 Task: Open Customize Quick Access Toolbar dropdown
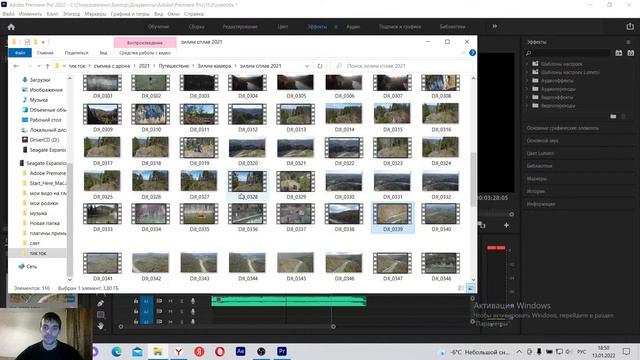tap(43, 42)
